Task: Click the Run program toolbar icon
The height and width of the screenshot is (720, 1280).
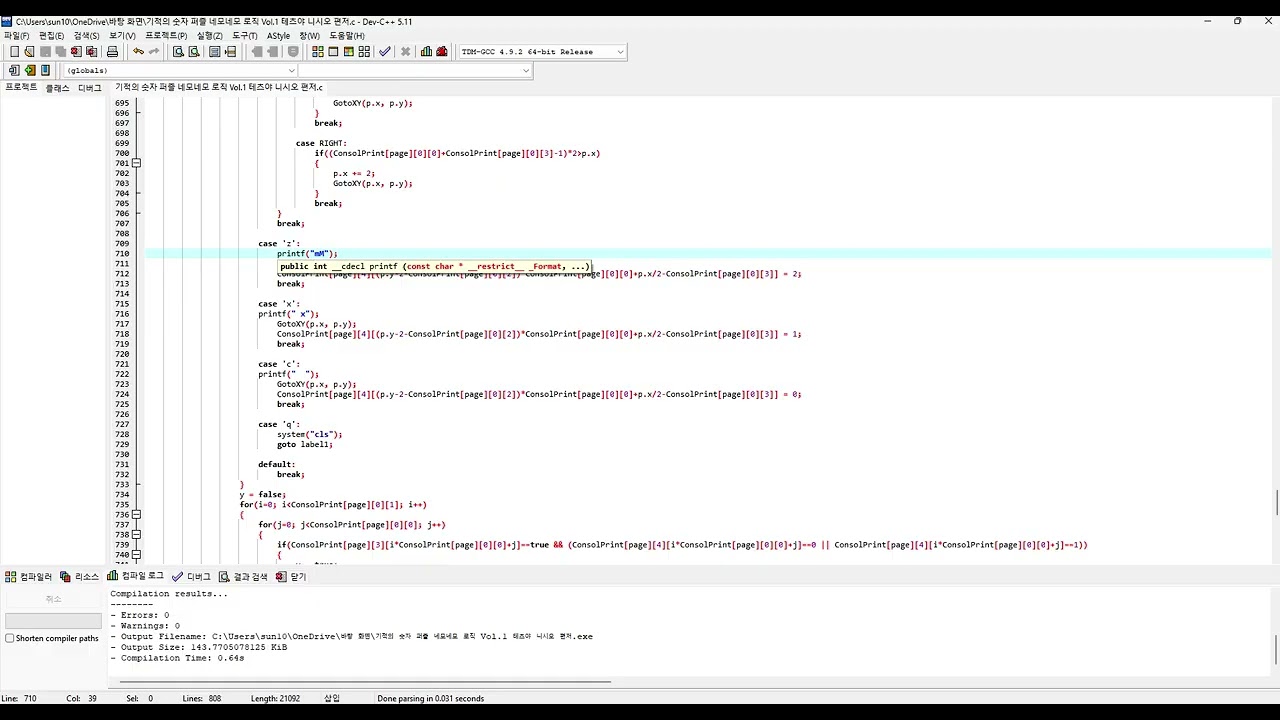Action: tap(333, 52)
